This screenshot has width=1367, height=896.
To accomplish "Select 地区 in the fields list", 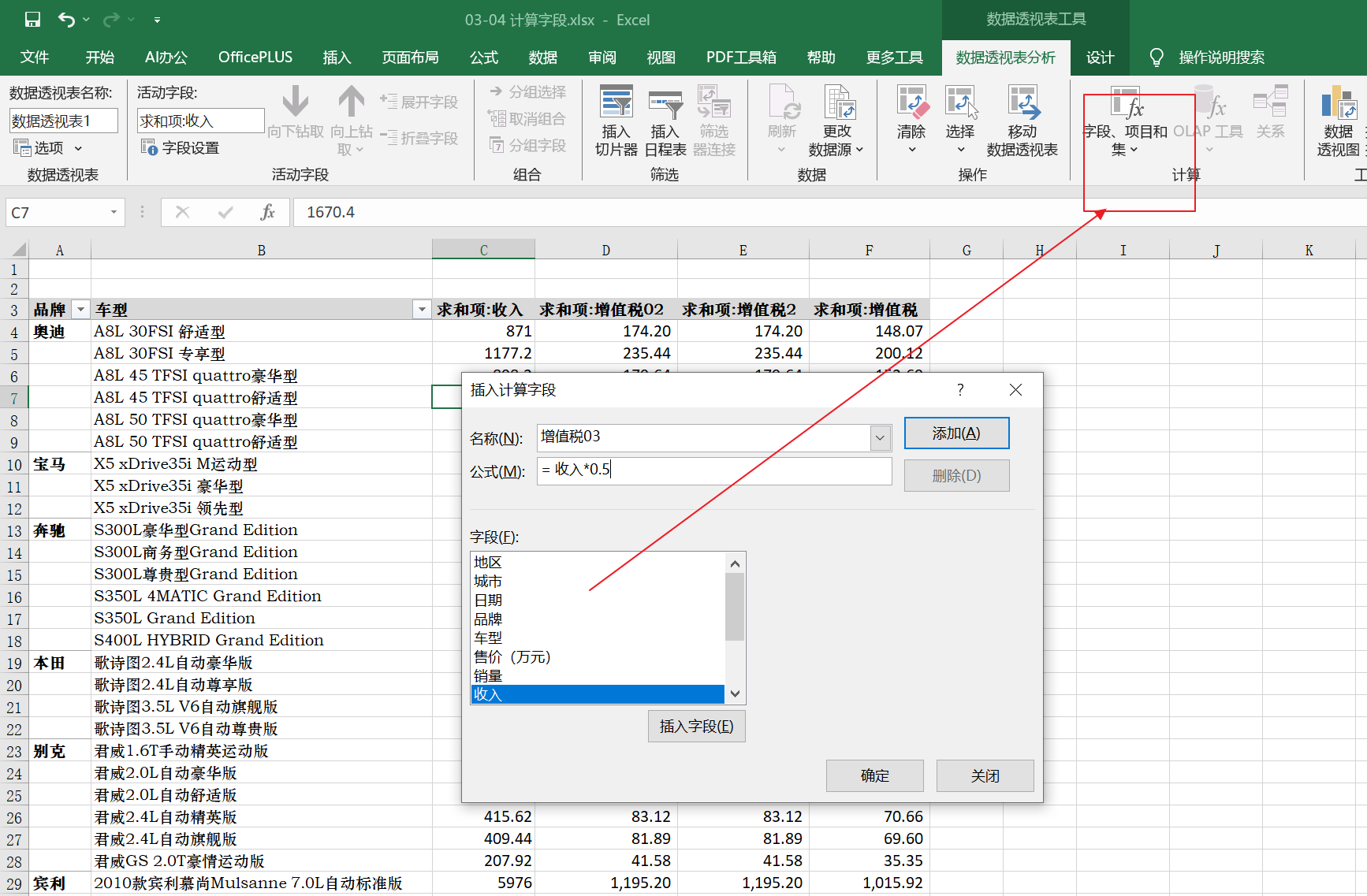I will pos(598,562).
